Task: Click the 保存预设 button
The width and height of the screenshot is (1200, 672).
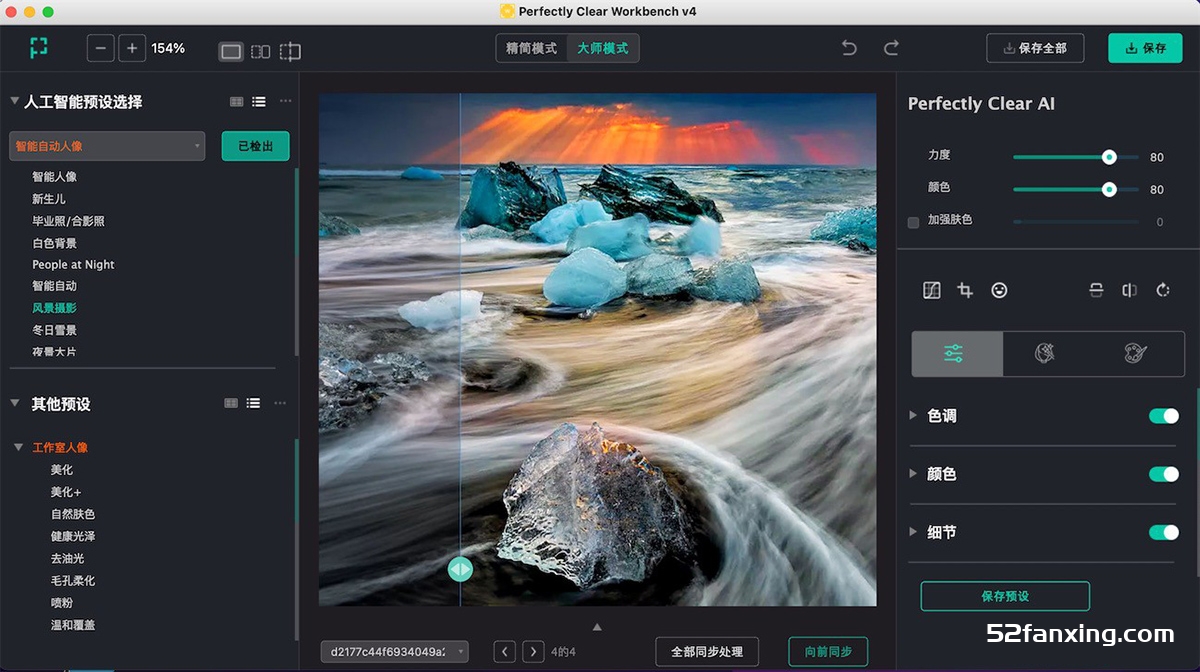Action: pos(1005,596)
